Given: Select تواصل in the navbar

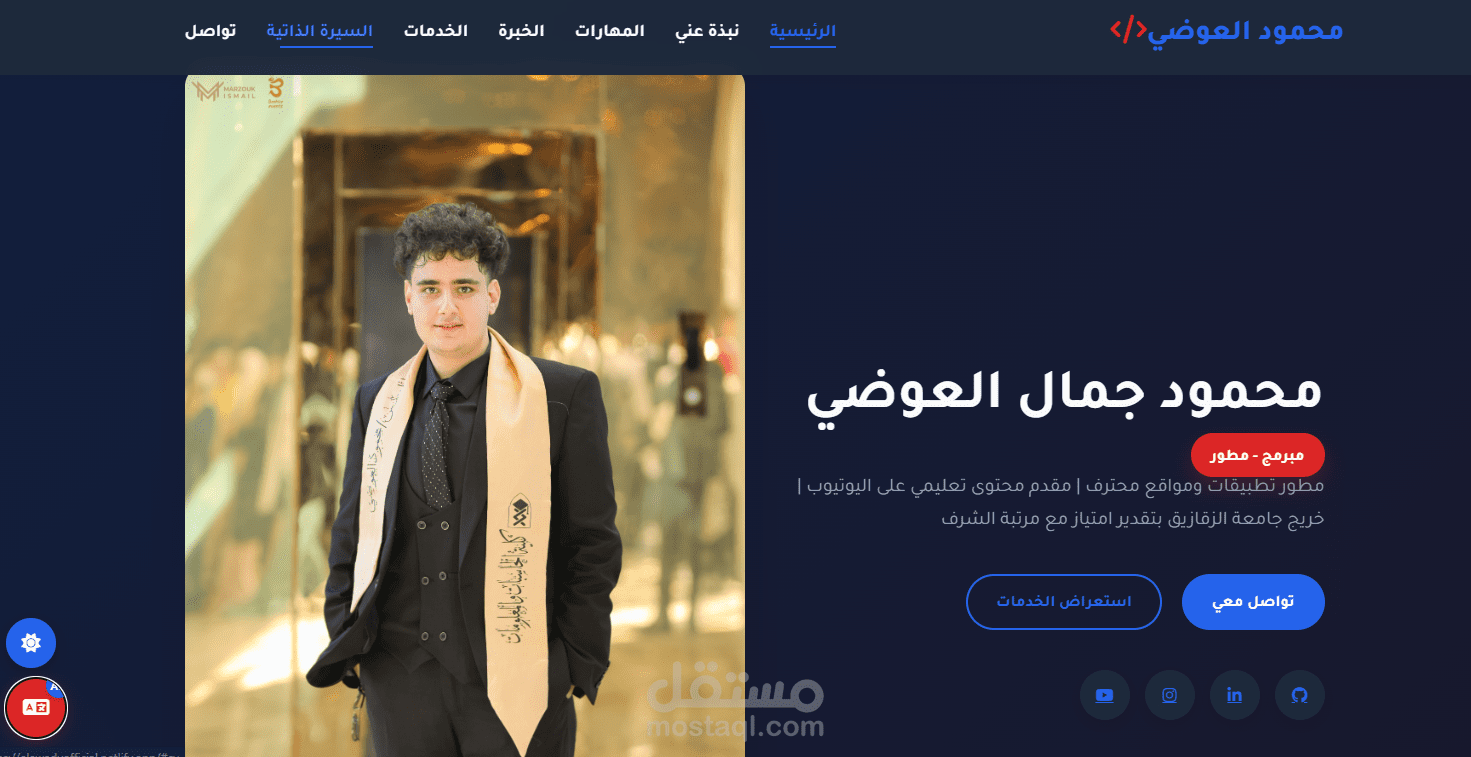Looking at the screenshot, I should [x=210, y=30].
